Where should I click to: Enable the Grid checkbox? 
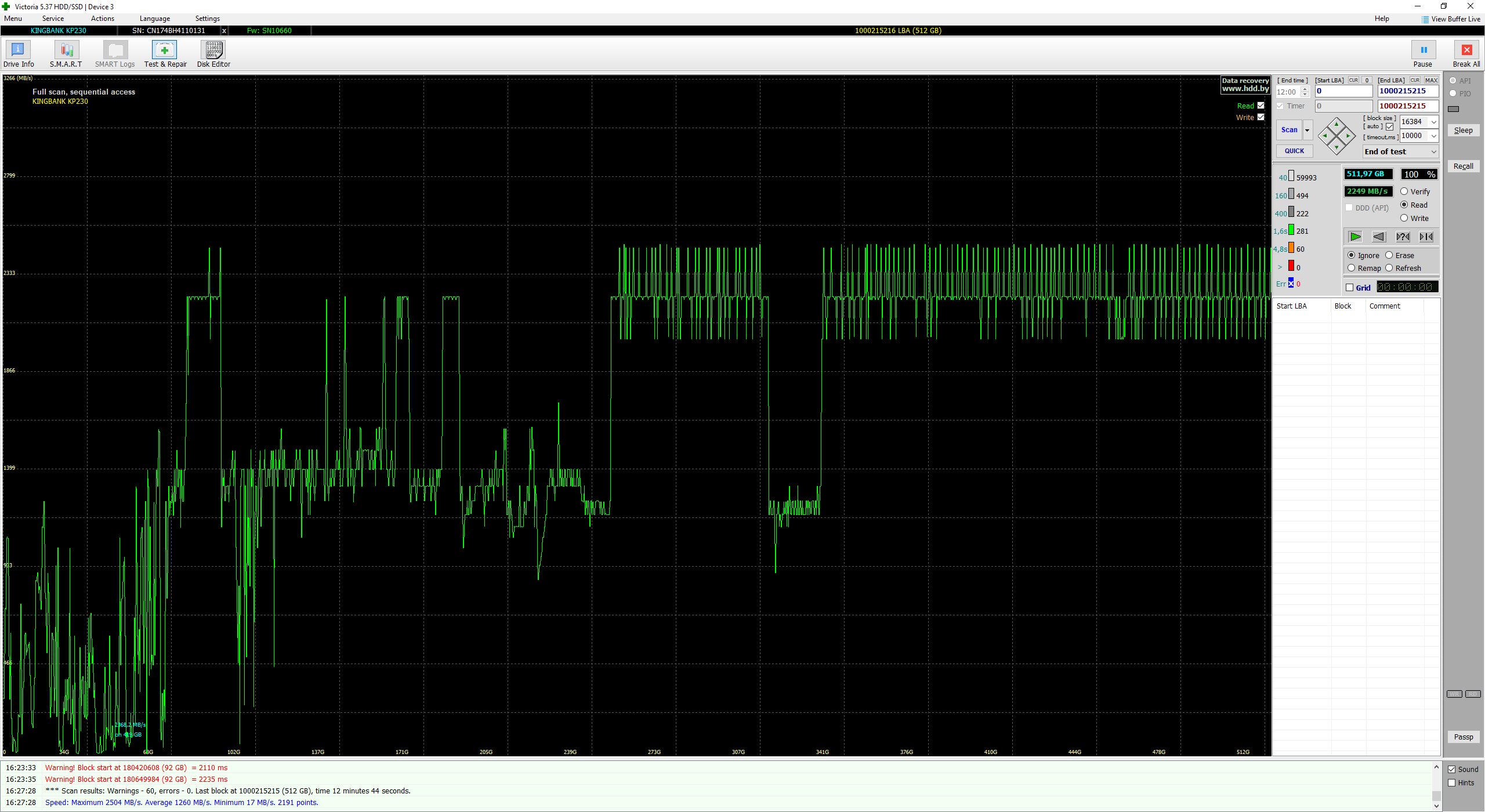coord(1350,288)
